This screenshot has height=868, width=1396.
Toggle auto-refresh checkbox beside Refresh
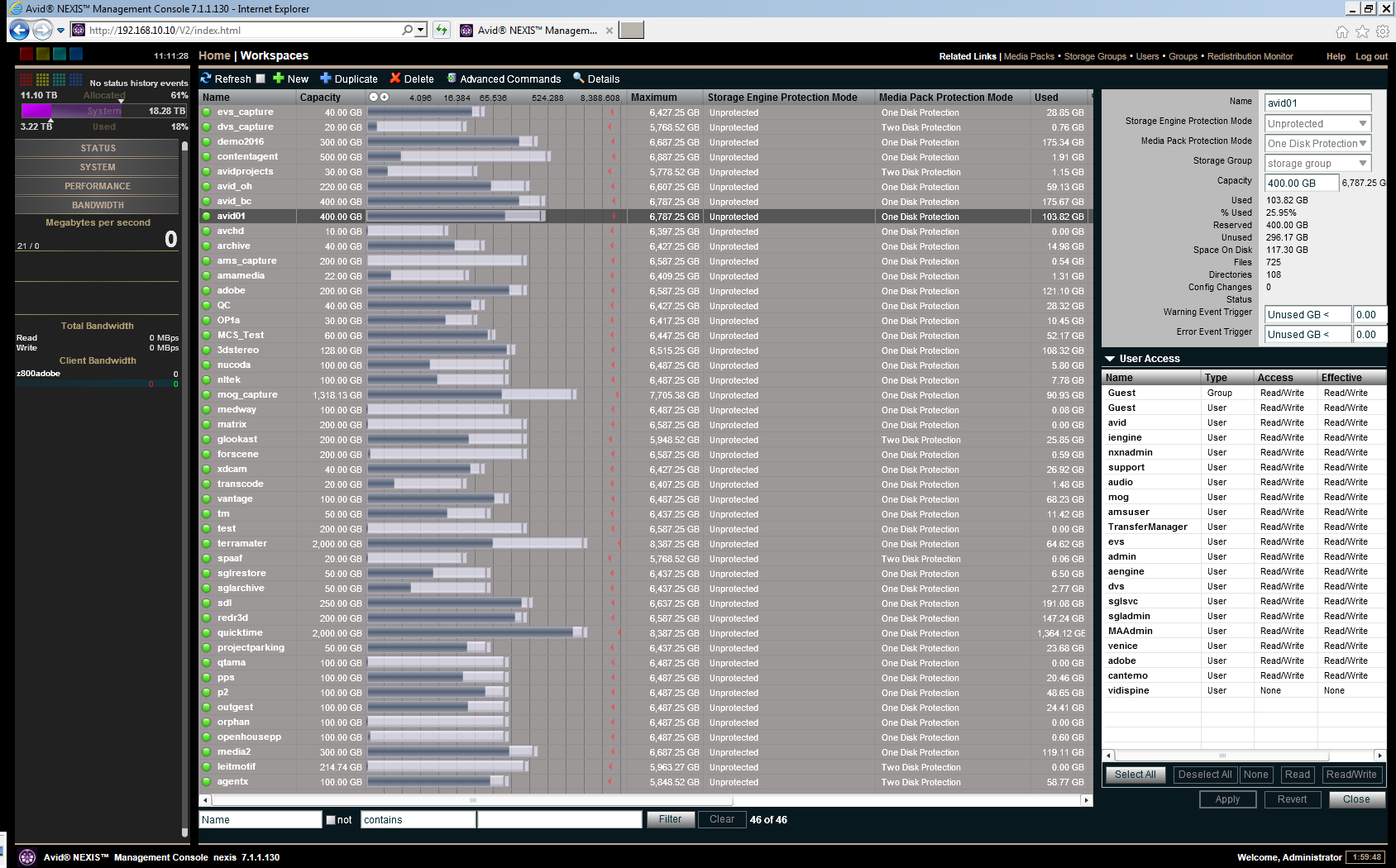click(x=261, y=79)
